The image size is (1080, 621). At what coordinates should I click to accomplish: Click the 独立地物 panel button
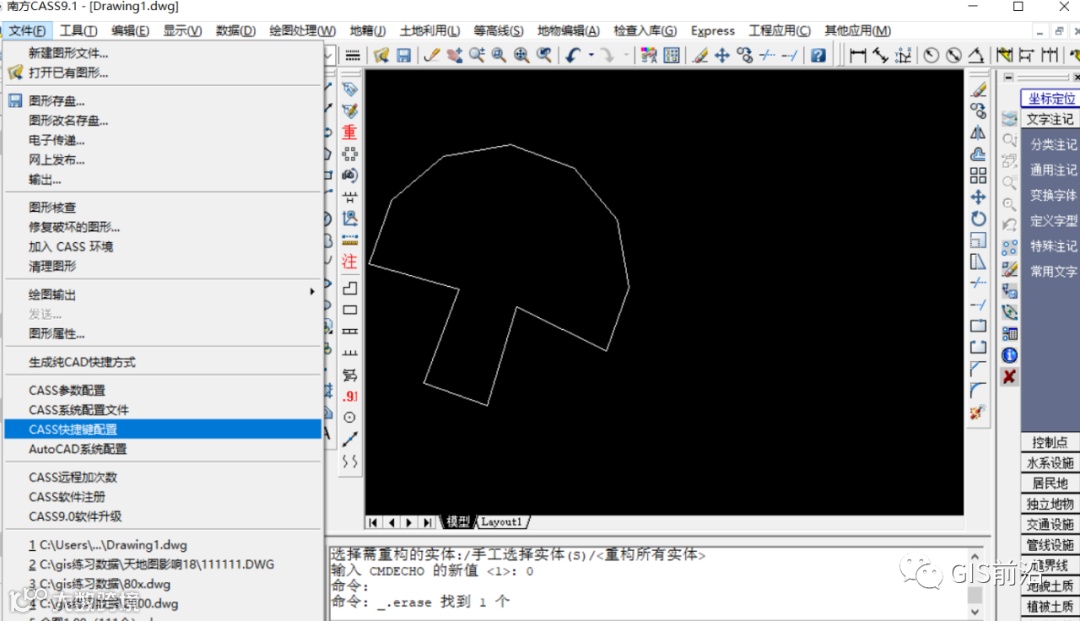1050,504
